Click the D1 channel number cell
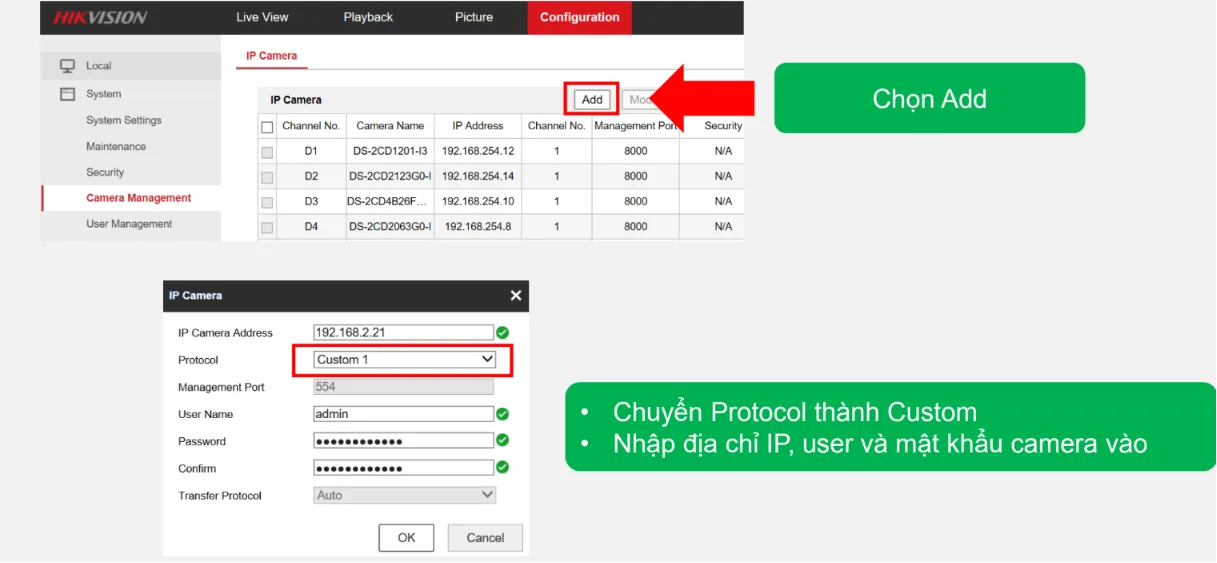The height and width of the screenshot is (563, 1217). coord(311,151)
